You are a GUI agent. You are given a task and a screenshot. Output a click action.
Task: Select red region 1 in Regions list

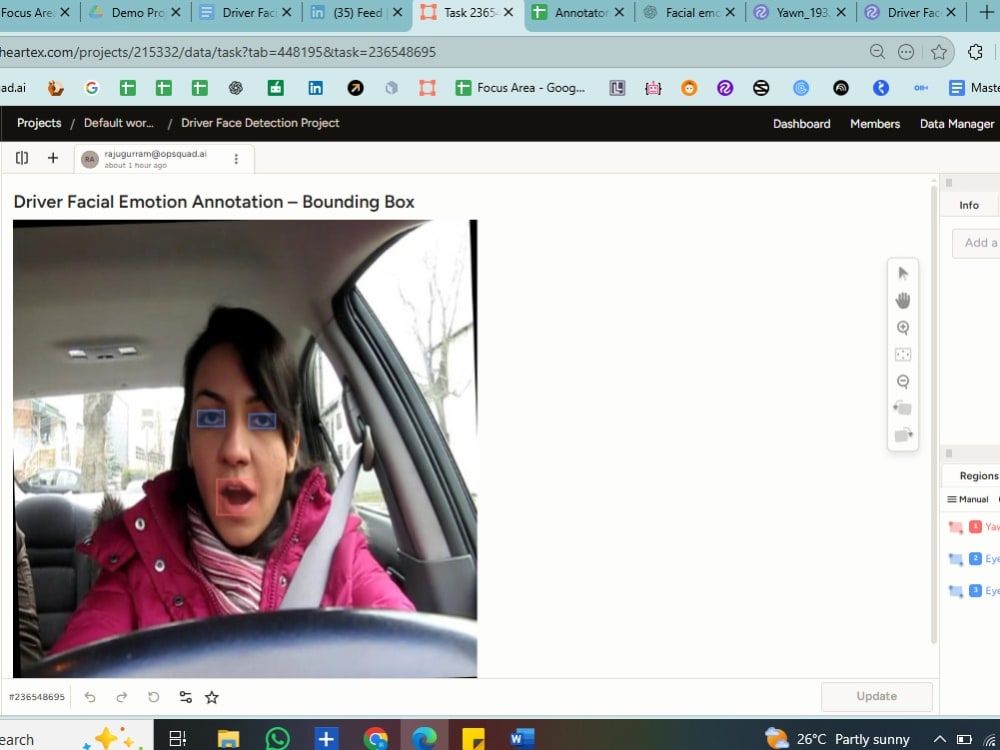coord(974,527)
